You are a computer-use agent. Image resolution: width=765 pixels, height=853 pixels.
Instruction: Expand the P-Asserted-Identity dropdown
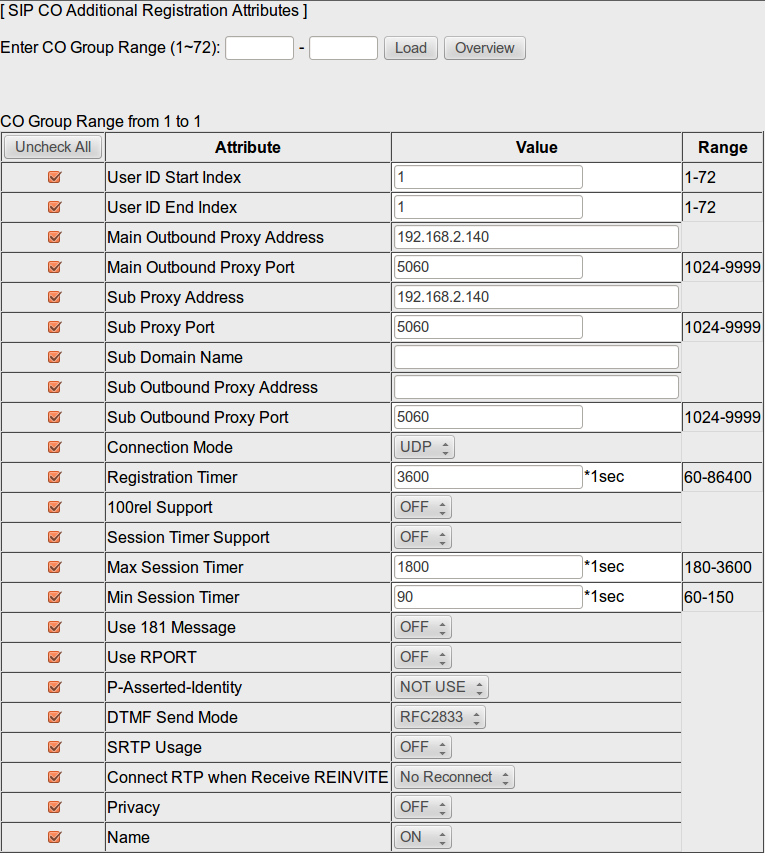click(441, 687)
